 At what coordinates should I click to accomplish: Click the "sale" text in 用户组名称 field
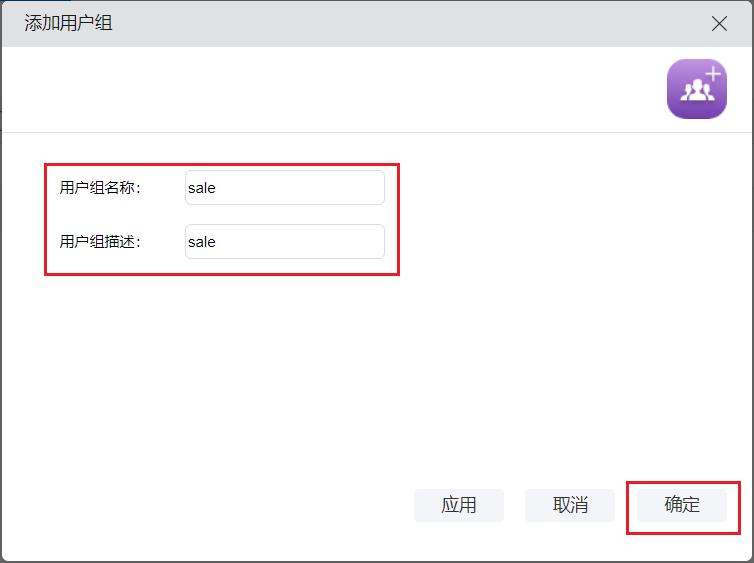pos(202,188)
